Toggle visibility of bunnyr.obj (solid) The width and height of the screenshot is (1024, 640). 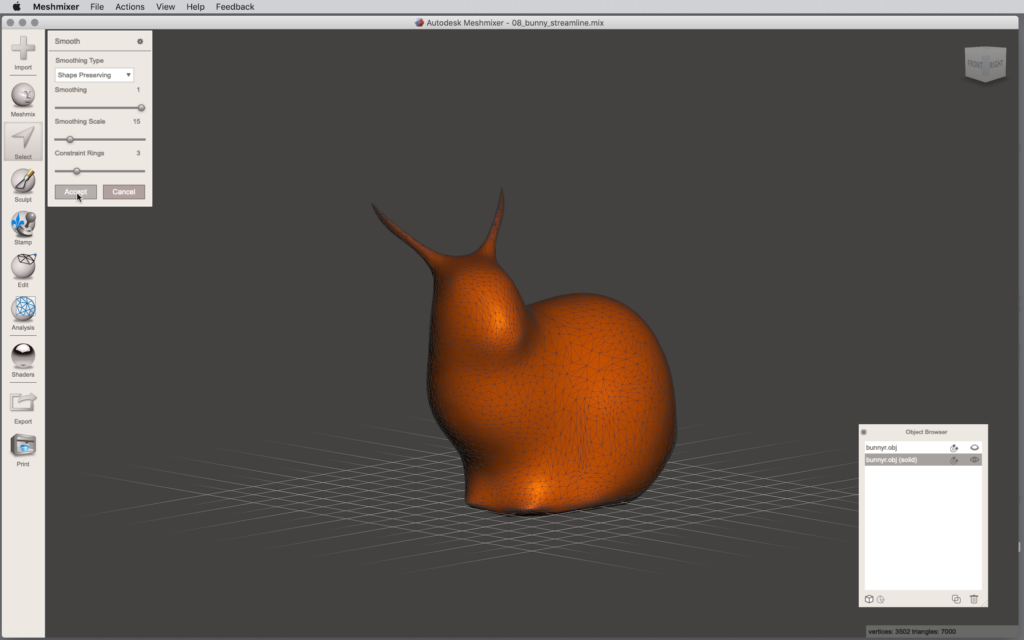click(x=974, y=460)
